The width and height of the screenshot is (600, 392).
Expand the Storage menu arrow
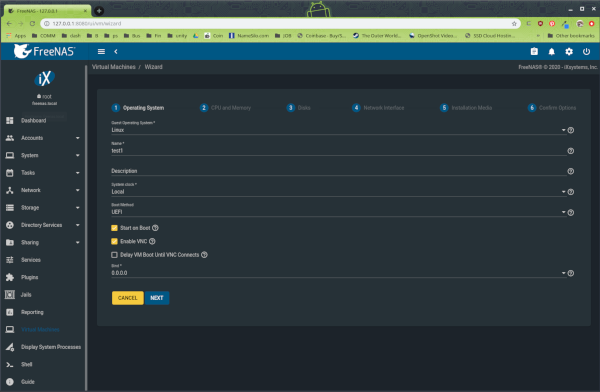coord(78,207)
